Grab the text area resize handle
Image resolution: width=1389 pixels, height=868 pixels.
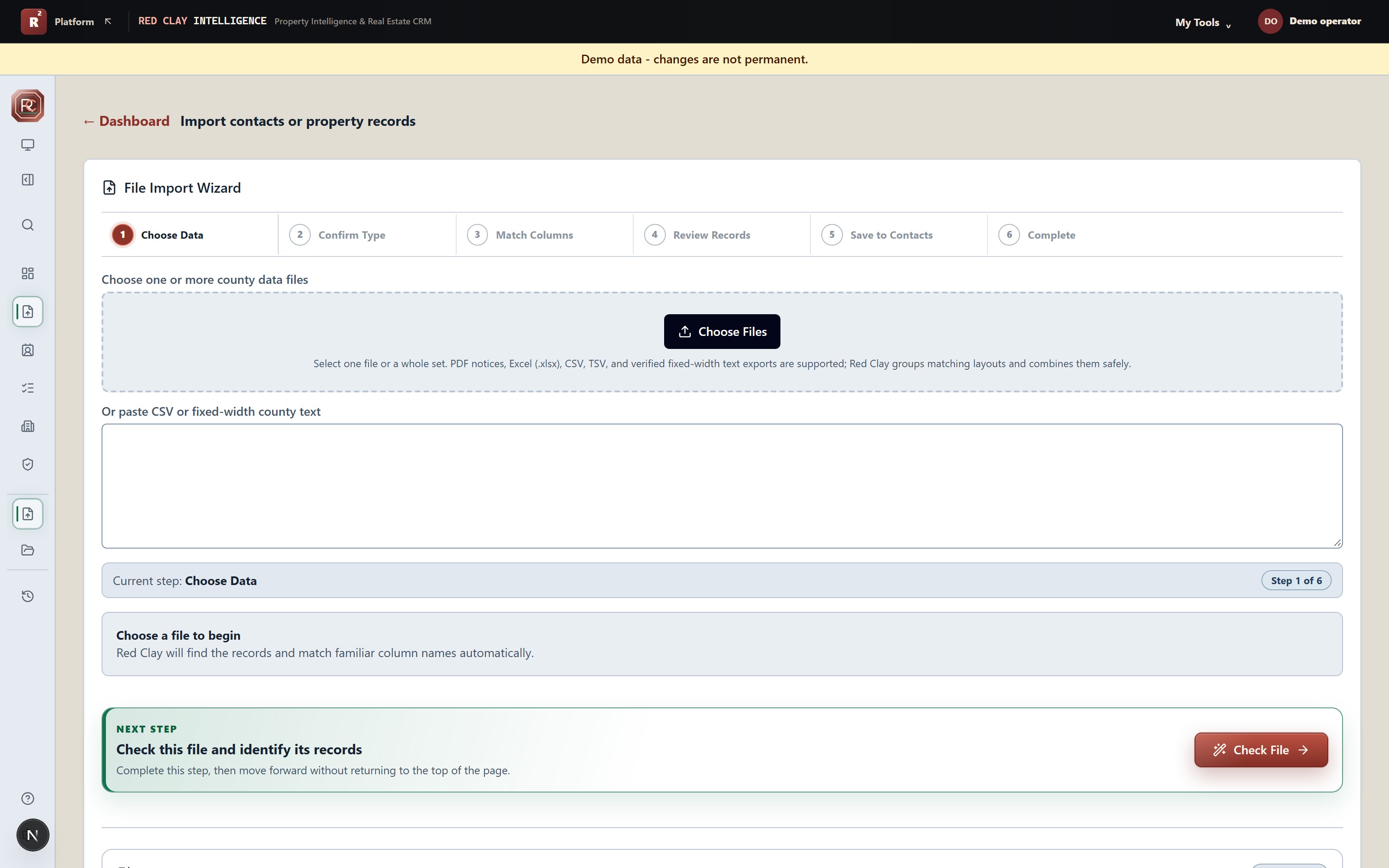coord(1337,542)
